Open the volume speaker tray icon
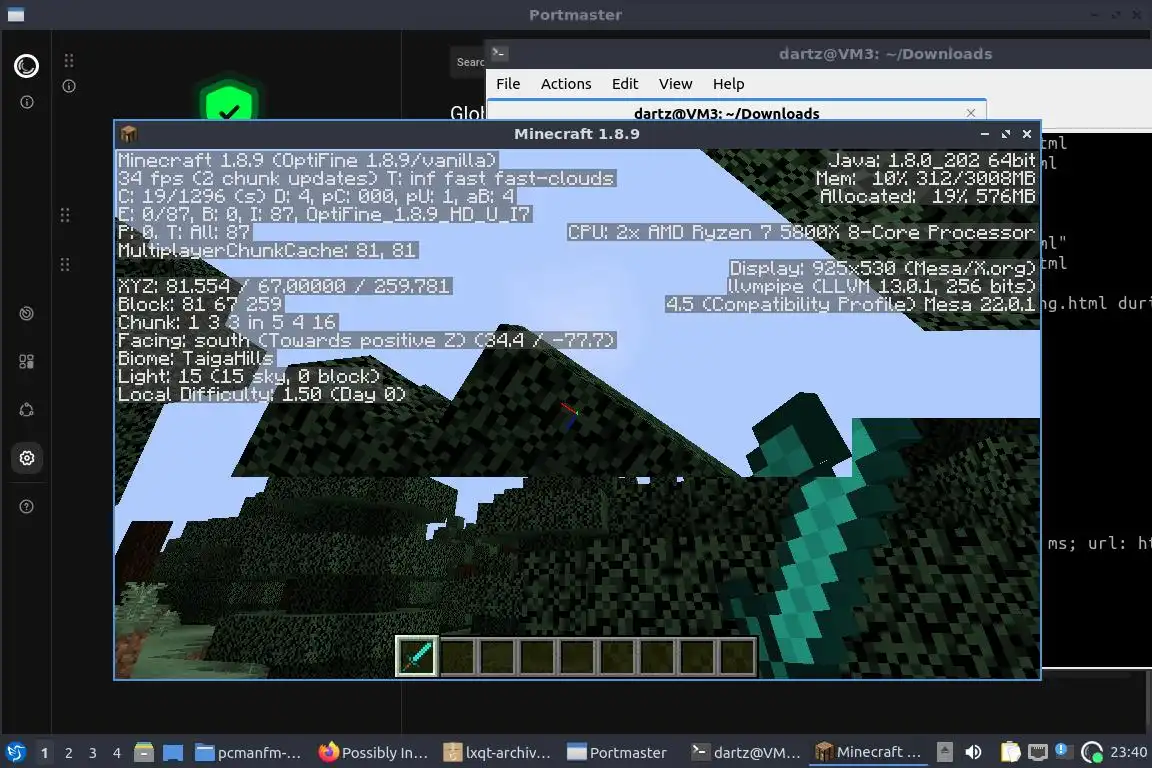This screenshot has width=1152, height=768. 973,752
